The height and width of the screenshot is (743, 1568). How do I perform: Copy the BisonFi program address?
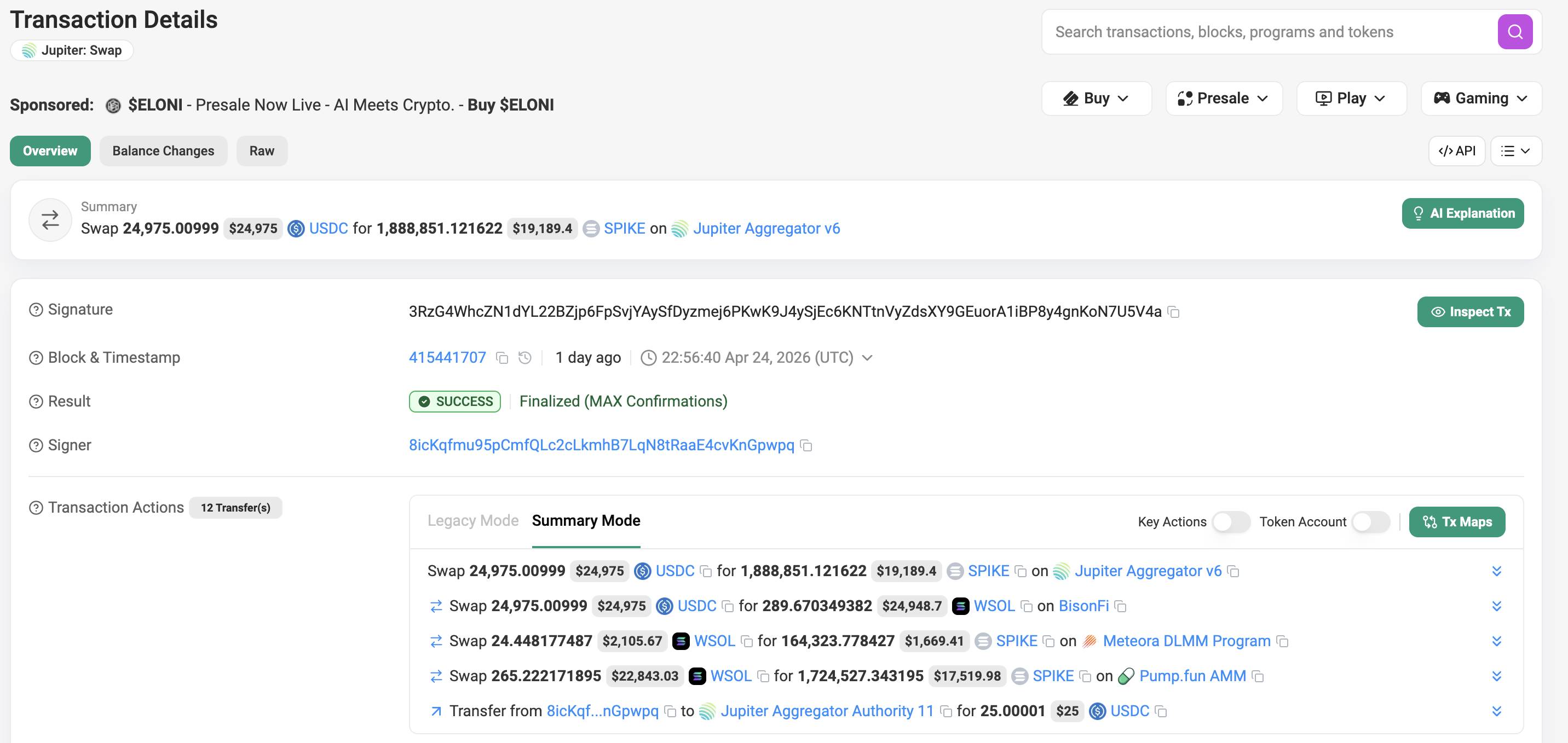click(1121, 607)
